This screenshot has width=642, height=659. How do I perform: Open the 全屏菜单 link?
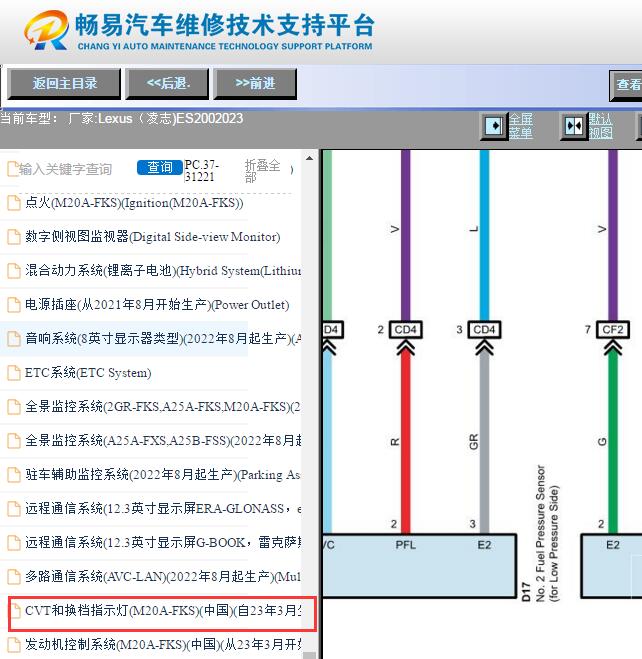click(x=521, y=126)
